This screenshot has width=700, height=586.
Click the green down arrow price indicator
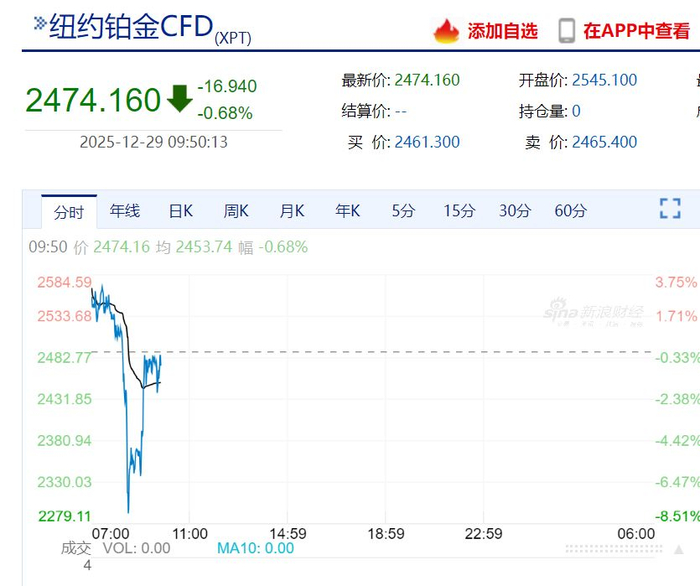tap(180, 98)
